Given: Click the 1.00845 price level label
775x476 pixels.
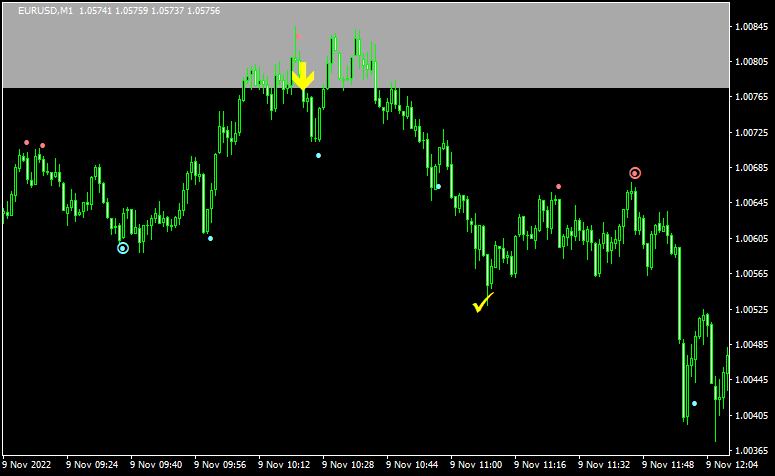Looking at the screenshot, I should (750, 26).
